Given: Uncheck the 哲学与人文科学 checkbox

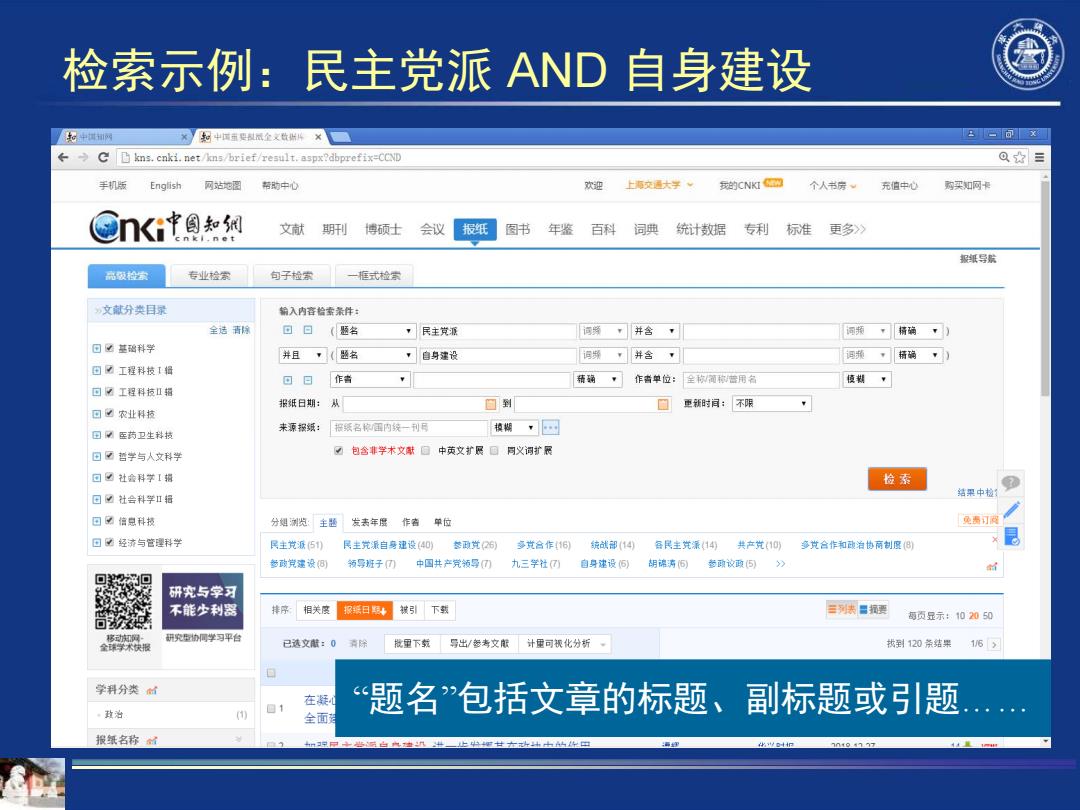Looking at the screenshot, I should 109,456.
